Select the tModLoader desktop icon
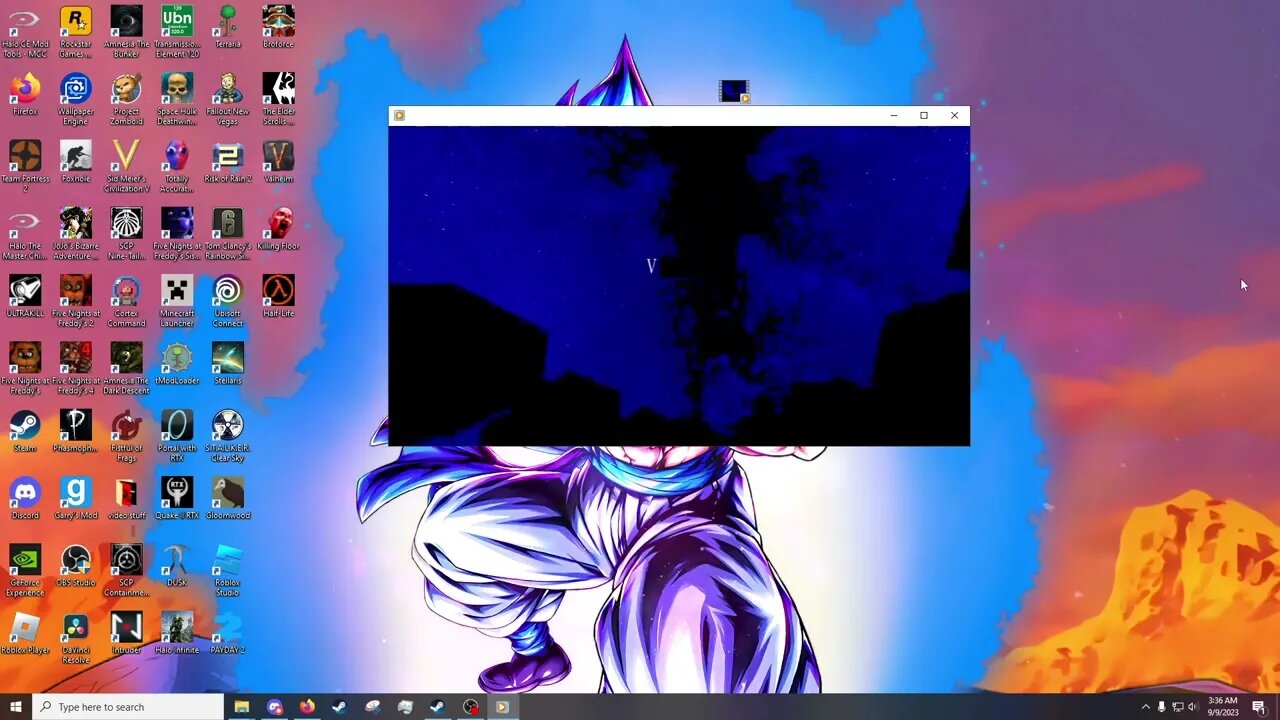1280x720 pixels. click(x=177, y=363)
